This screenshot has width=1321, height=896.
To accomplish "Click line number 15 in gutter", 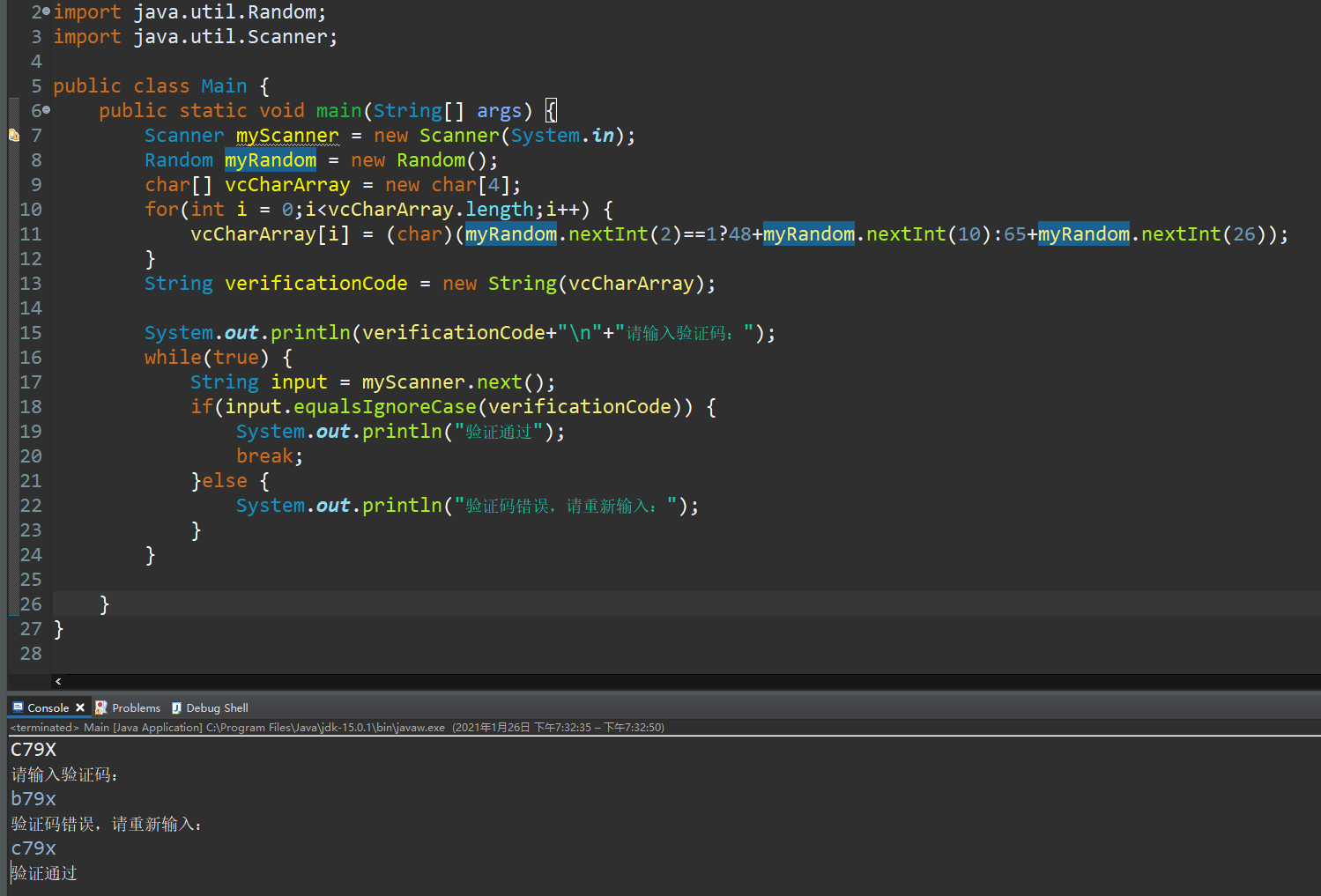I will point(31,333).
